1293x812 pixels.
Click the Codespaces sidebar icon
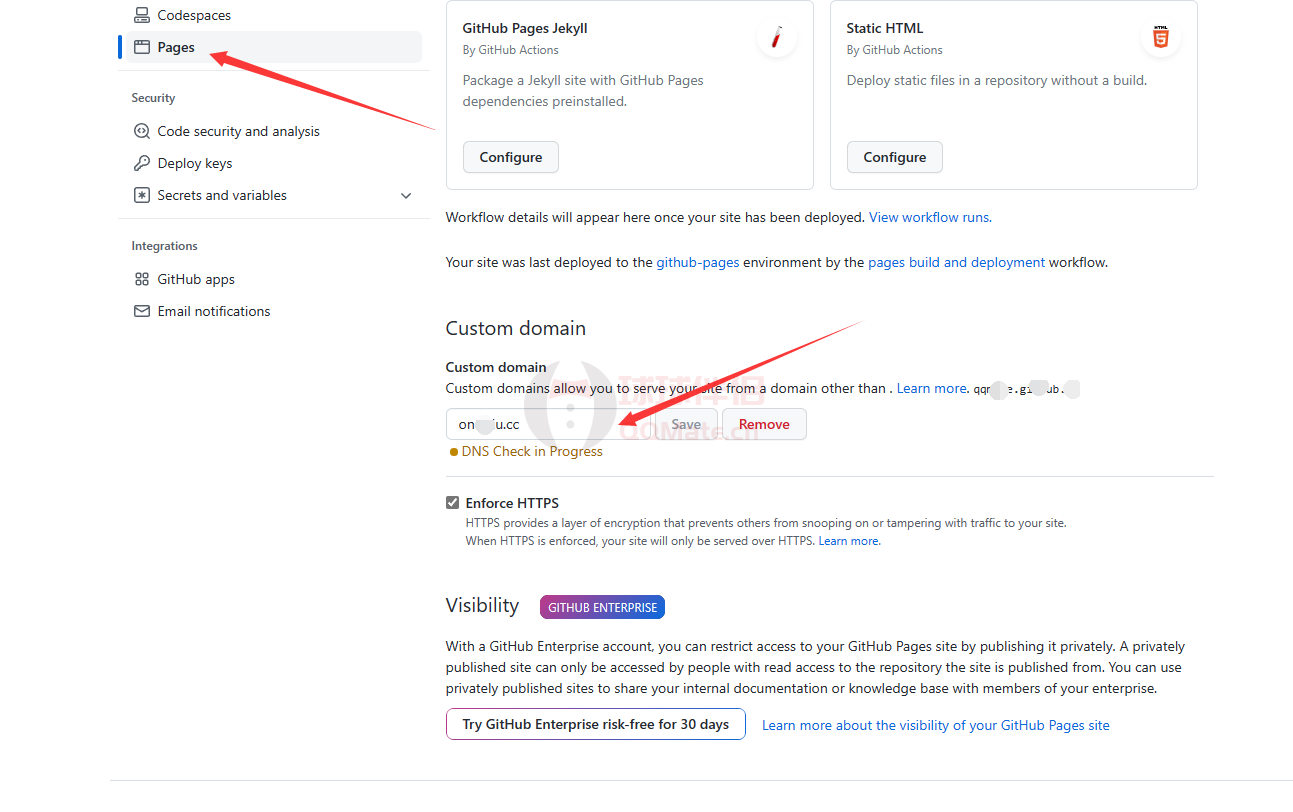[x=142, y=15]
